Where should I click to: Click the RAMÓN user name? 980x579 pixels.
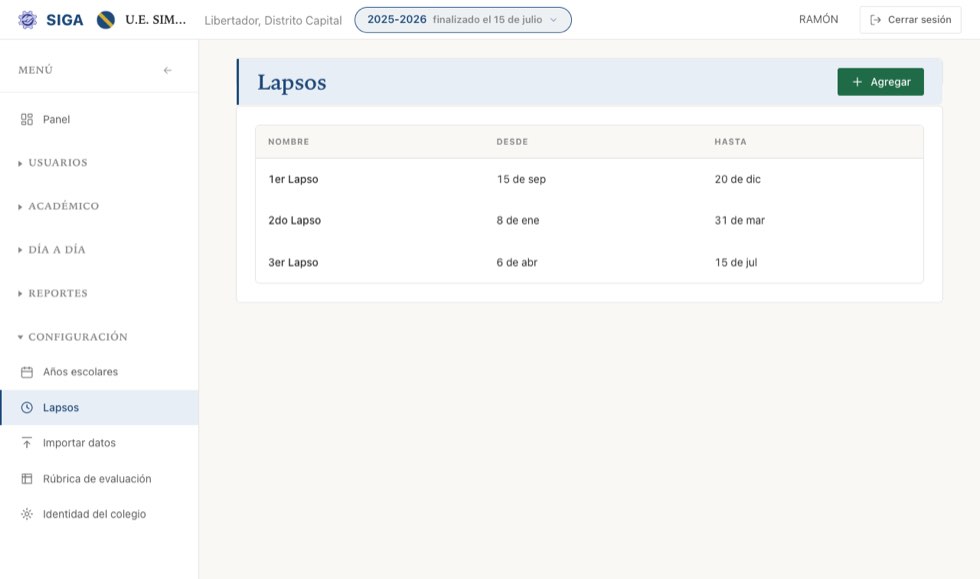pyautogui.click(x=818, y=19)
